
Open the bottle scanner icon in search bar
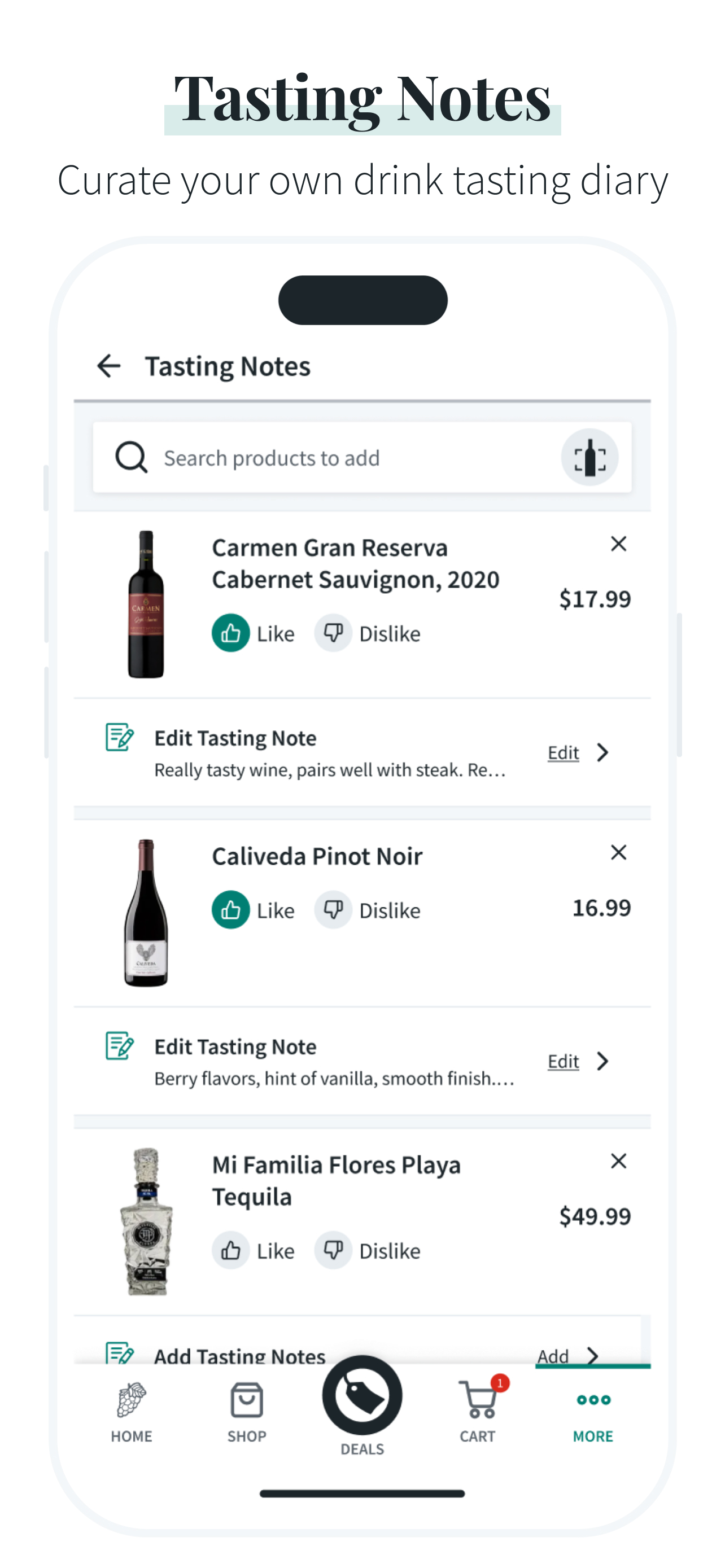(589, 458)
